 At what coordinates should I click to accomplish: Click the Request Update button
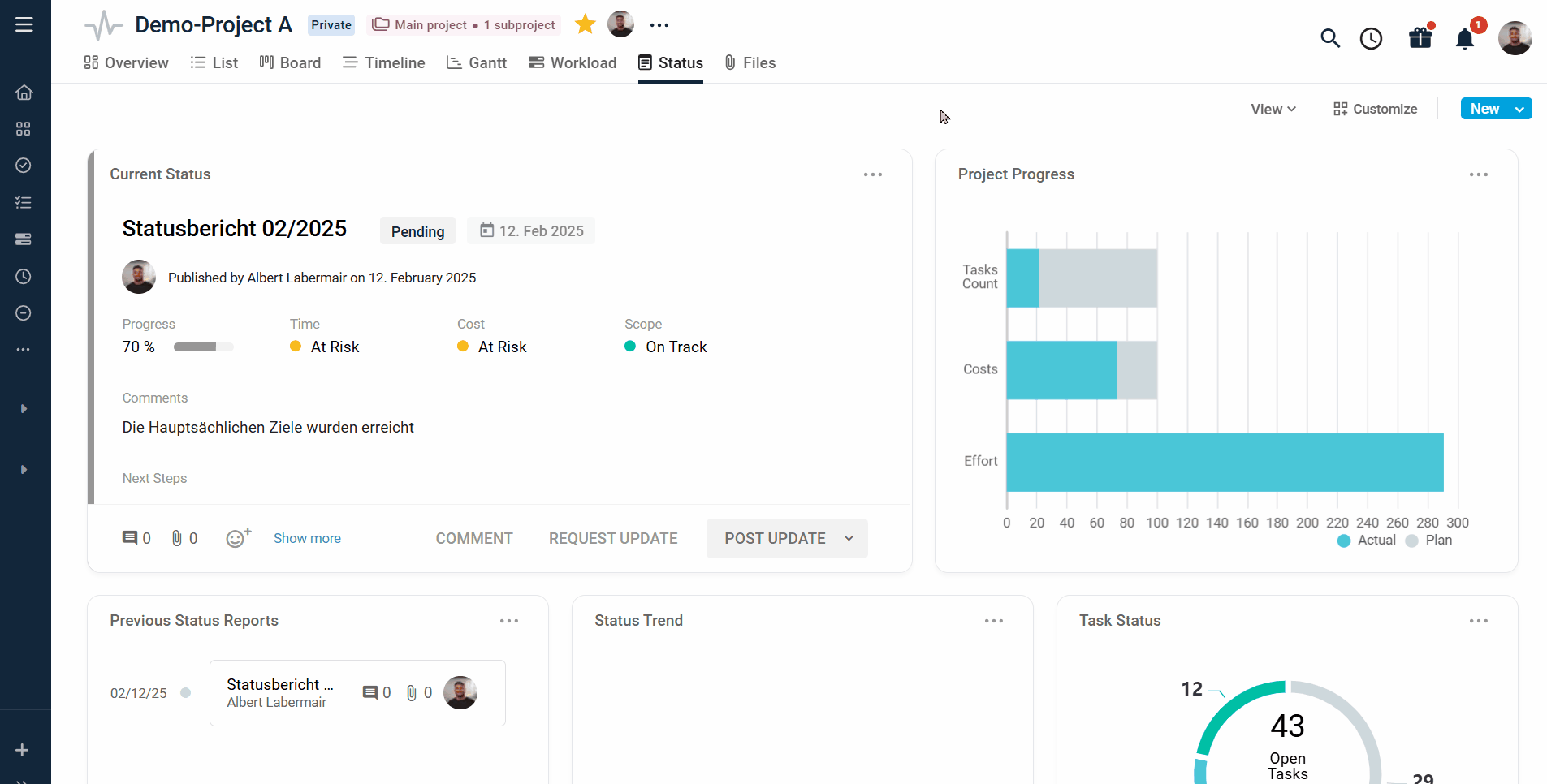coord(613,538)
